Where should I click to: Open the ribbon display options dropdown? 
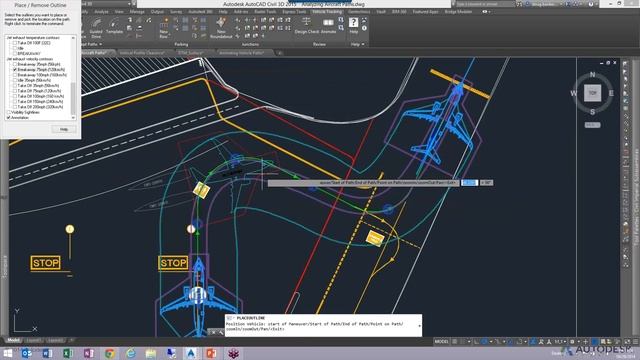pos(489,12)
